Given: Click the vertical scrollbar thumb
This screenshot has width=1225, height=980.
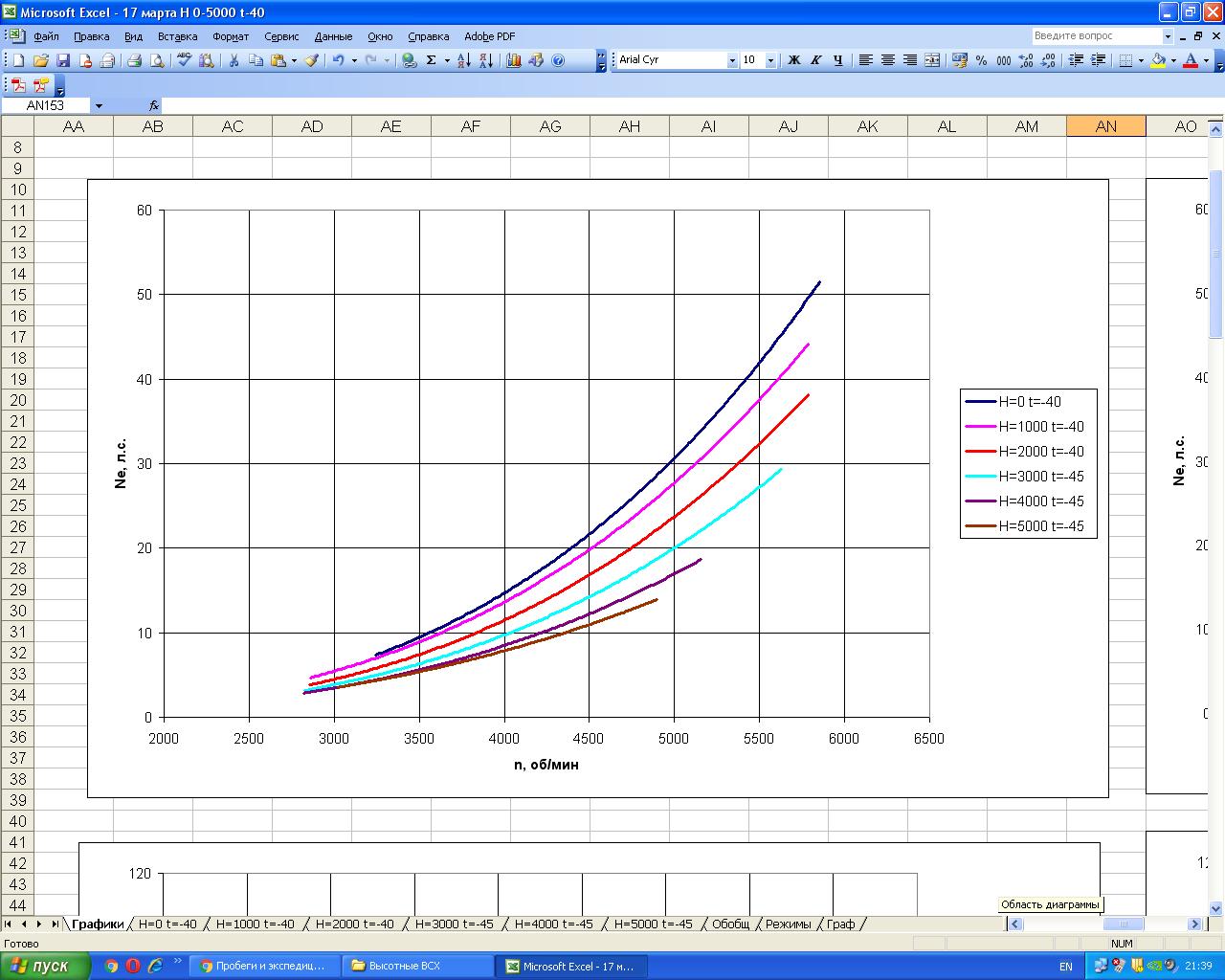Looking at the screenshot, I should (1216, 254).
